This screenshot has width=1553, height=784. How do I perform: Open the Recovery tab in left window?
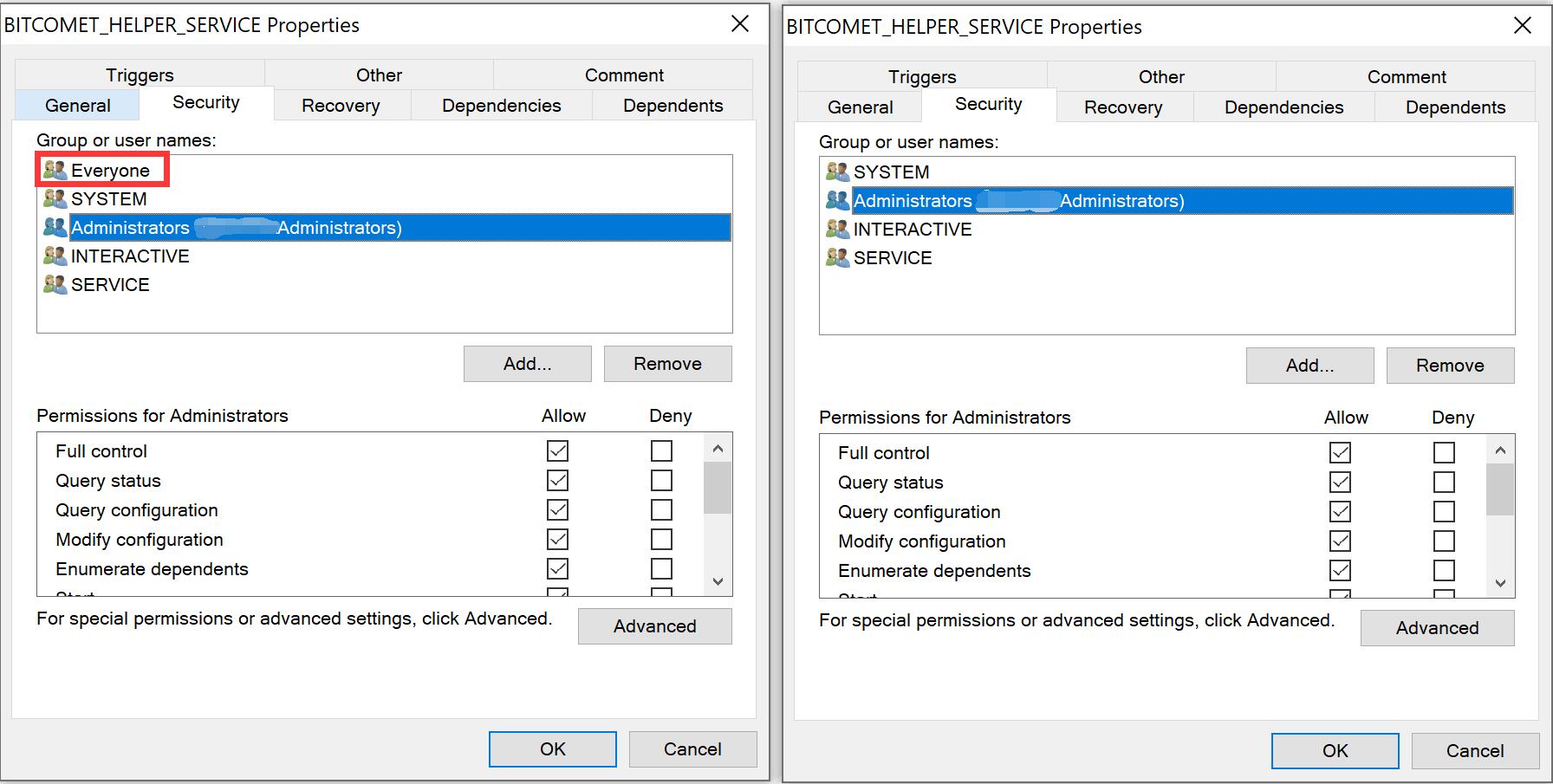(x=341, y=106)
